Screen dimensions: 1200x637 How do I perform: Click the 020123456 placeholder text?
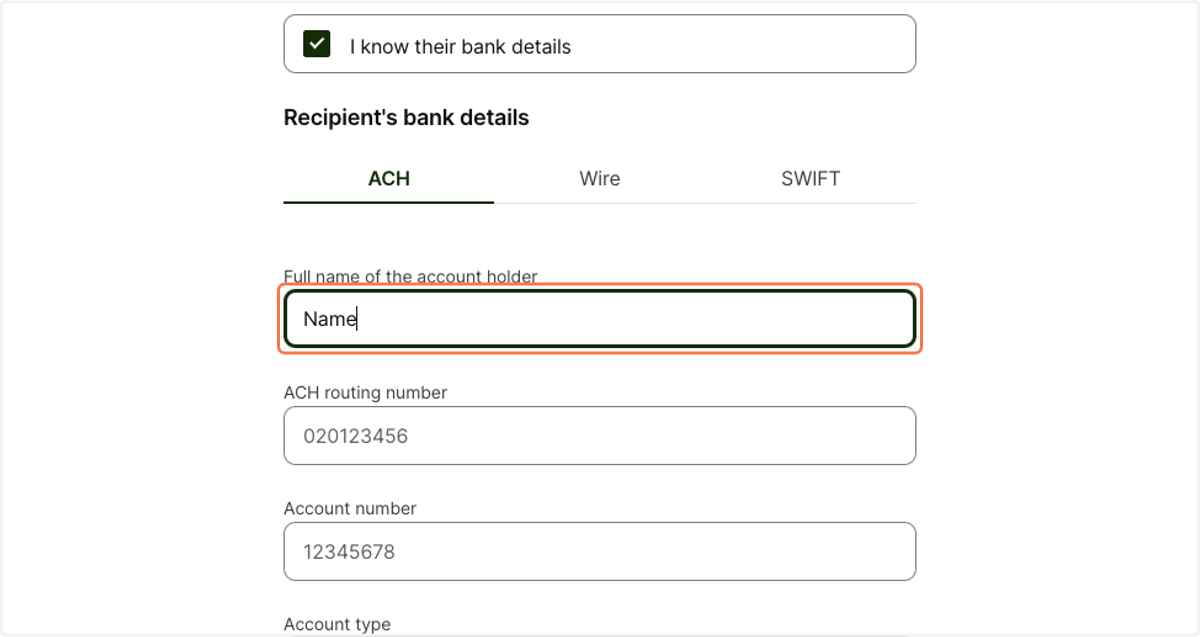click(356, 436)
